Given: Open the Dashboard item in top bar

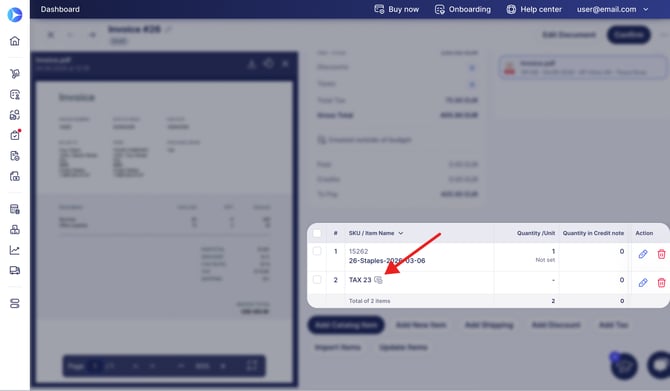Looking at the screenshot, I should (x=60, y=9).
